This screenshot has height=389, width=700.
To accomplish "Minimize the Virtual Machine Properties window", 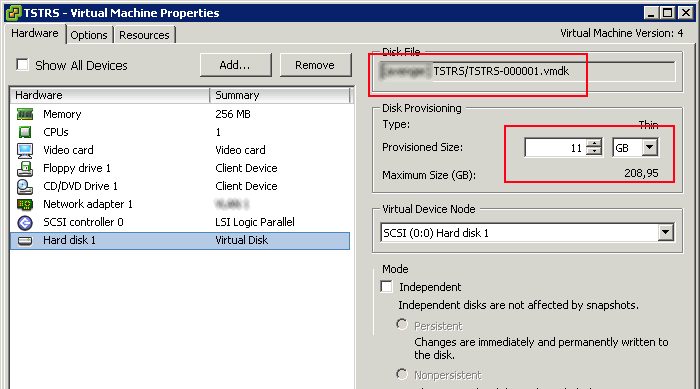I will point(651,13).
